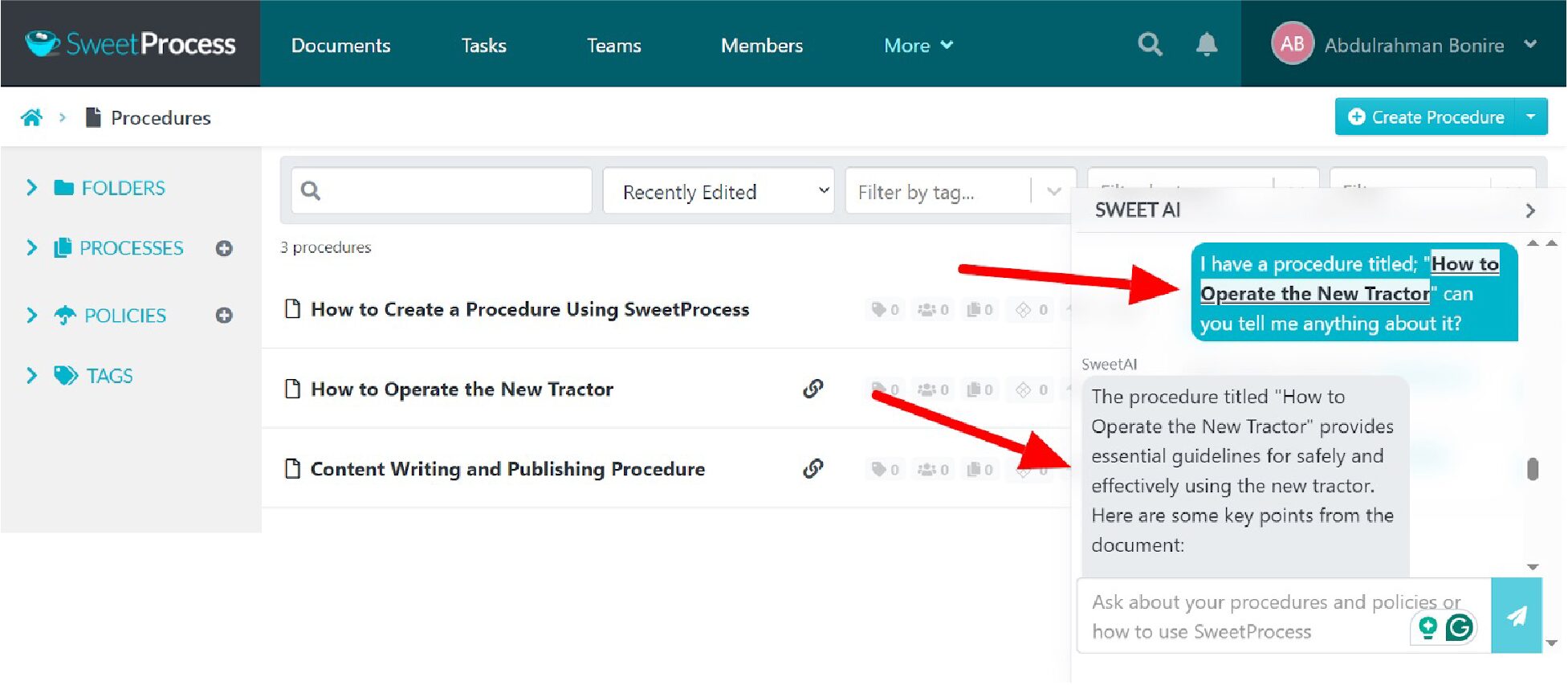Viewport: 1568px width, 685px height.
Task: Click link icon on Content Writing procedure
Action: point(813,468)
